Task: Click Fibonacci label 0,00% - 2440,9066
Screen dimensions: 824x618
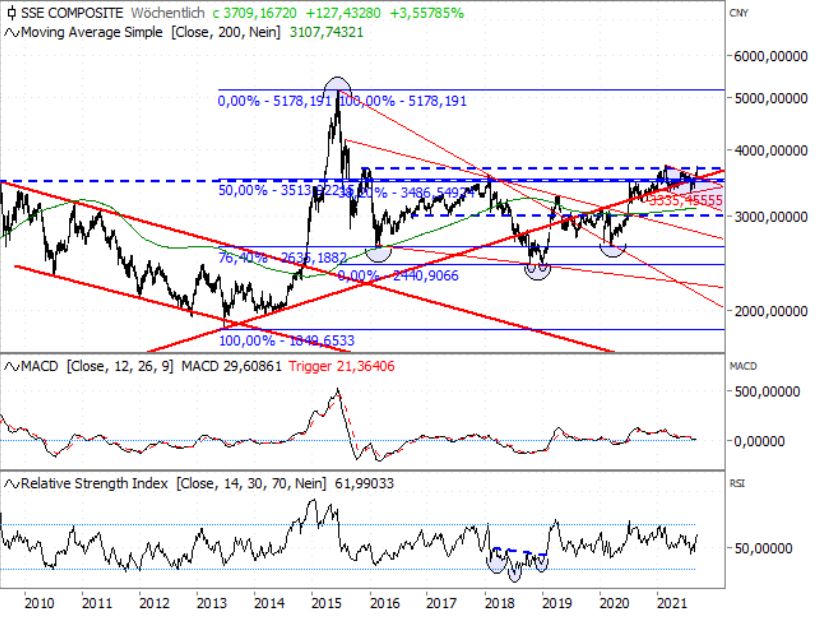Action: 398,276
